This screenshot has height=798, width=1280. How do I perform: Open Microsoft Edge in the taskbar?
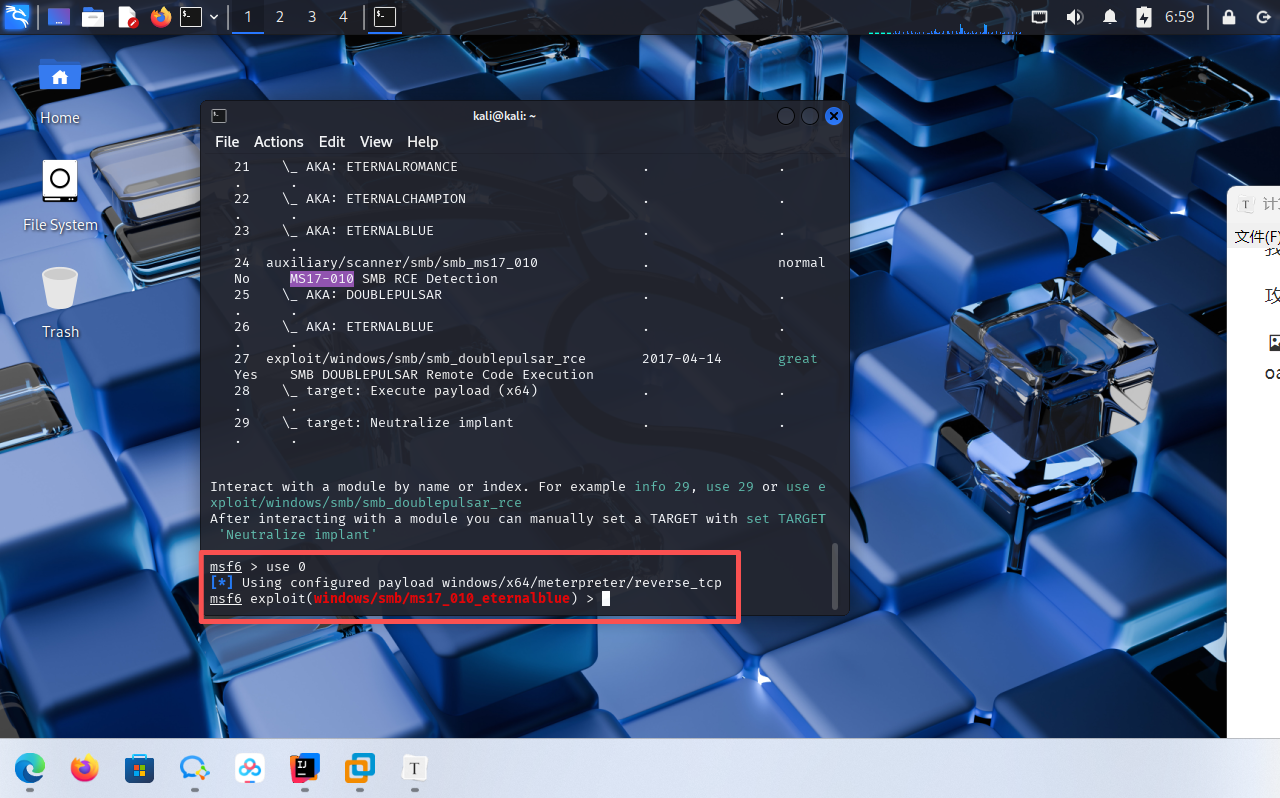coord(30,768)
